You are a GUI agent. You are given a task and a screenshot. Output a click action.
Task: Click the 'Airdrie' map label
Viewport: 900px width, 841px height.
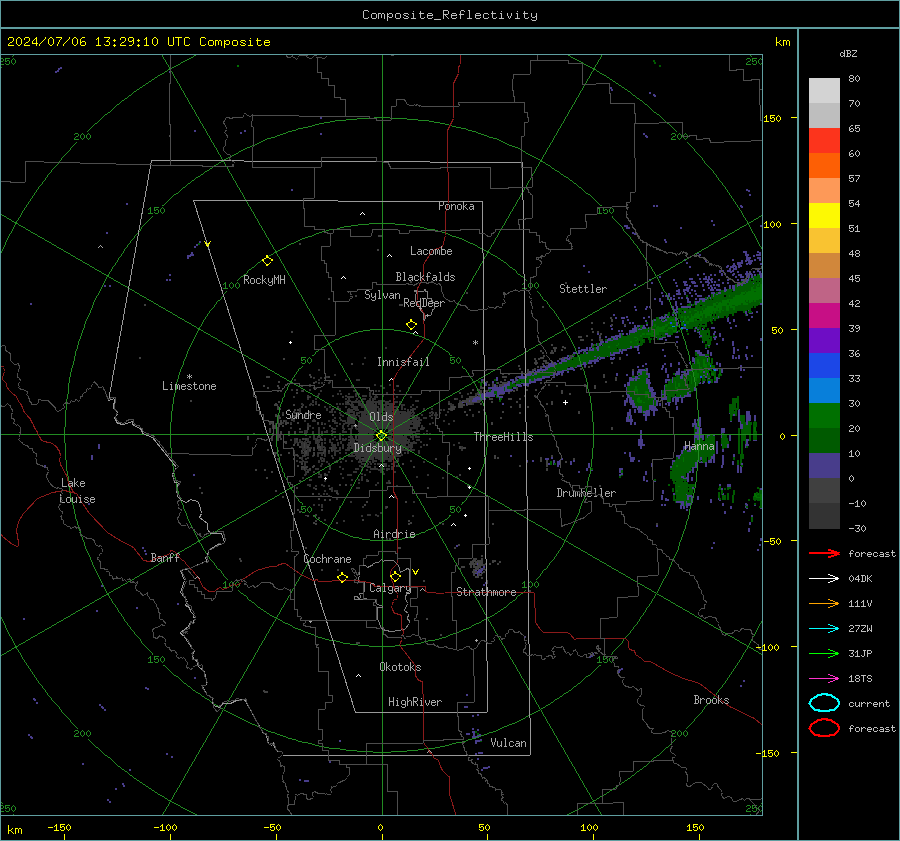pos(394,534)
